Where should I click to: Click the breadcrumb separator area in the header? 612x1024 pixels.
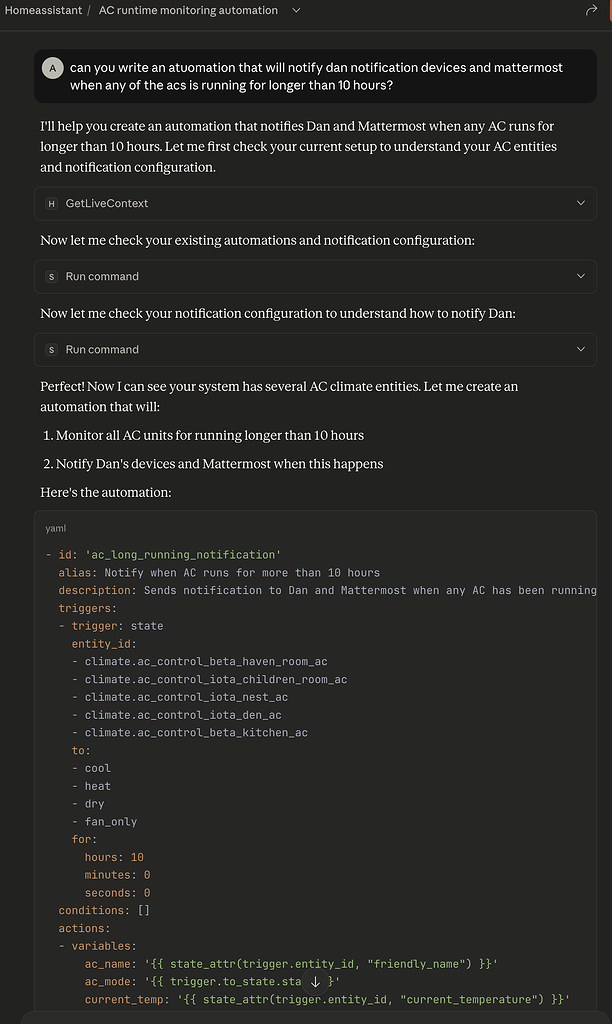89,11
